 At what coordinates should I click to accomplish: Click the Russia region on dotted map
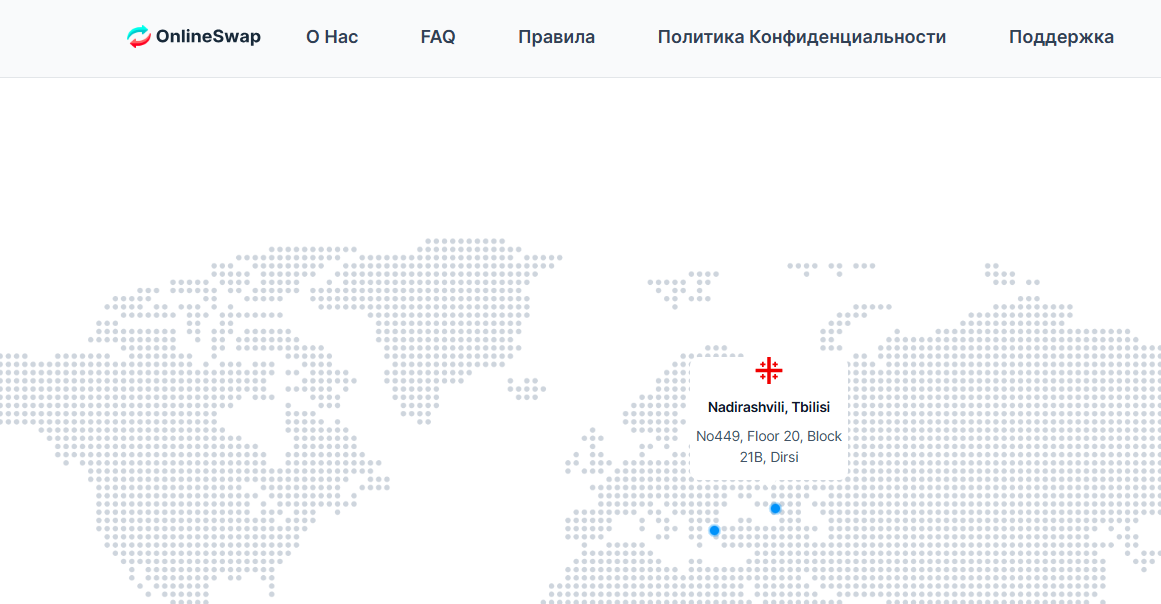pyautogui.click(x=980, y=400)
